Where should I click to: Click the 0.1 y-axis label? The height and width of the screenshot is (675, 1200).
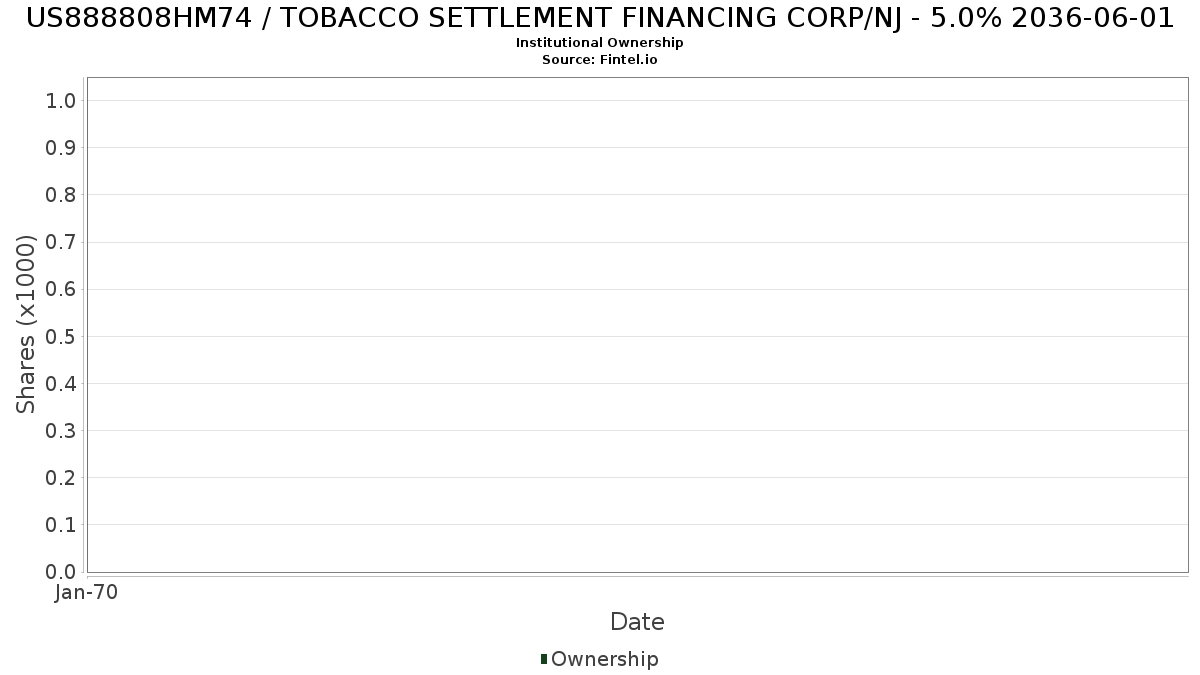point(61,525)
